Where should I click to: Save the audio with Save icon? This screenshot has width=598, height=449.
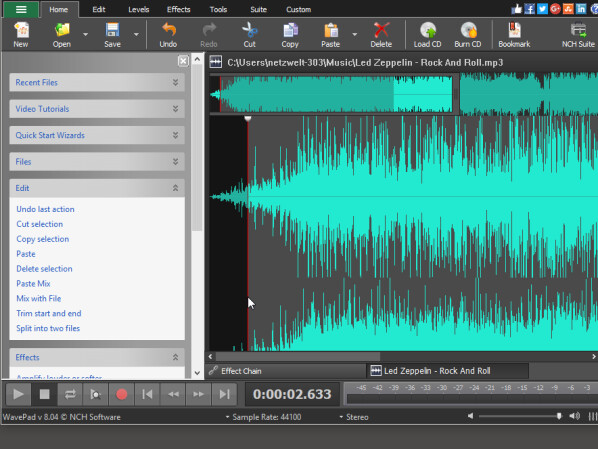113,35
